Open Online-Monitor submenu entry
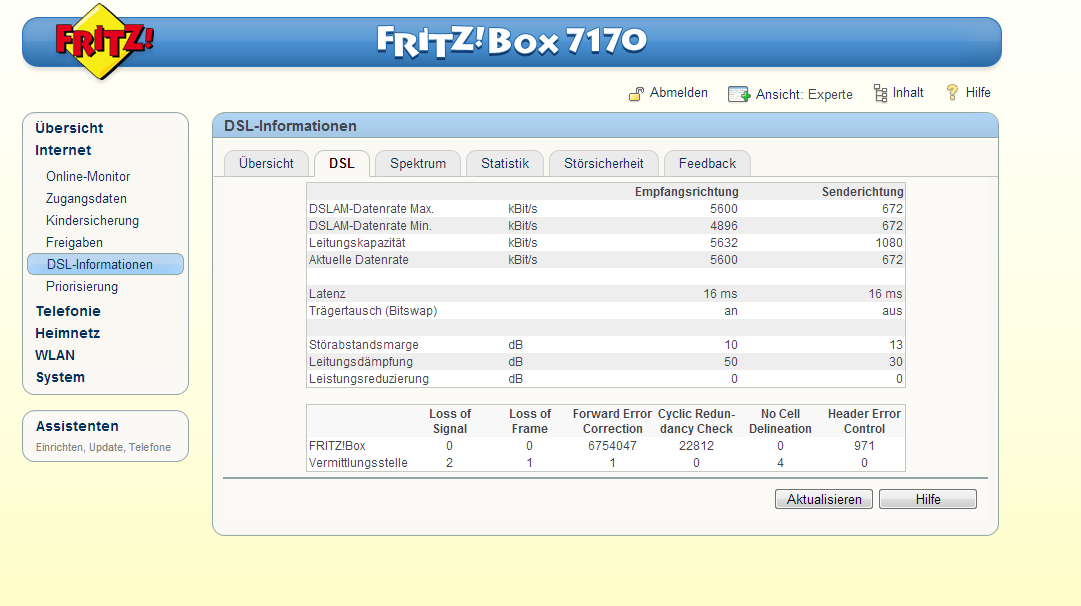This screenshot has height=606, width=1081. (88, 176)
